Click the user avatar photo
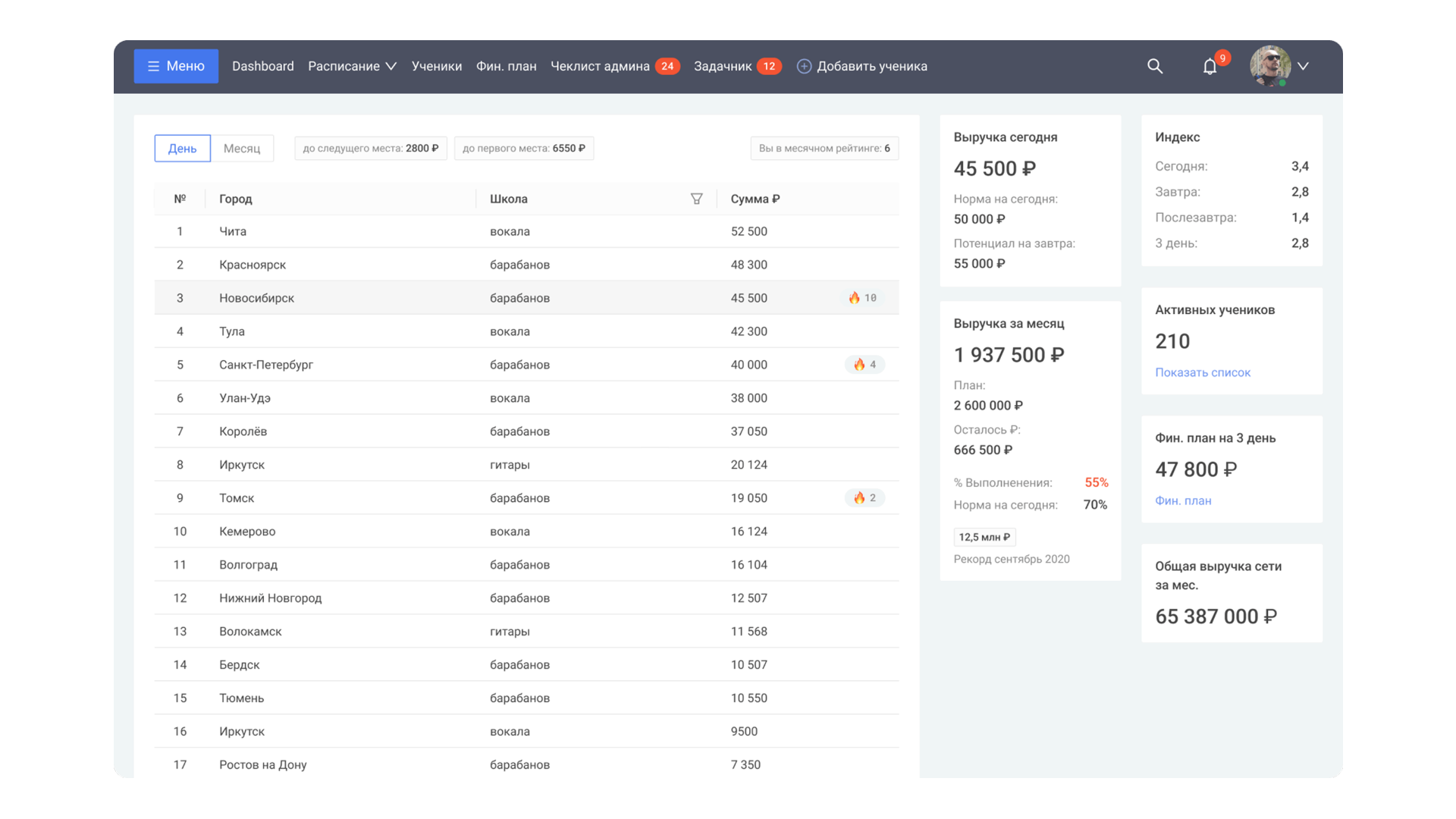Screen dimensions: 1456x819 pos(1270,66)
